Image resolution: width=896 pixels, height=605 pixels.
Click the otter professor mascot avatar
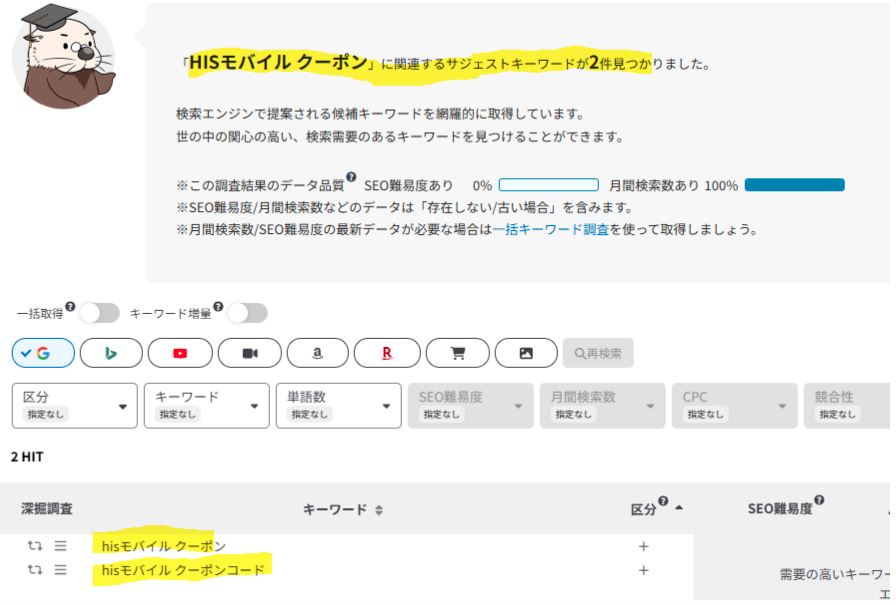pyautogui.click(x=64, y=56)
